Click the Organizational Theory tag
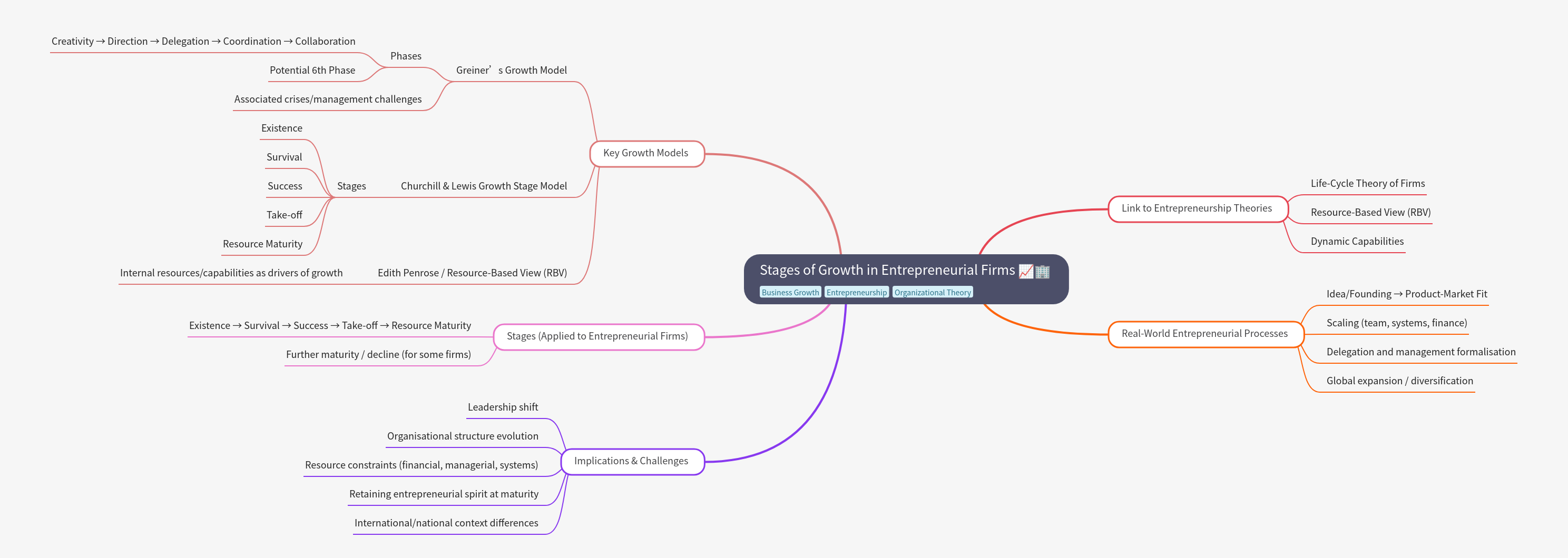This screenshot has width=1568, height=558. click(x=932, y=292)
